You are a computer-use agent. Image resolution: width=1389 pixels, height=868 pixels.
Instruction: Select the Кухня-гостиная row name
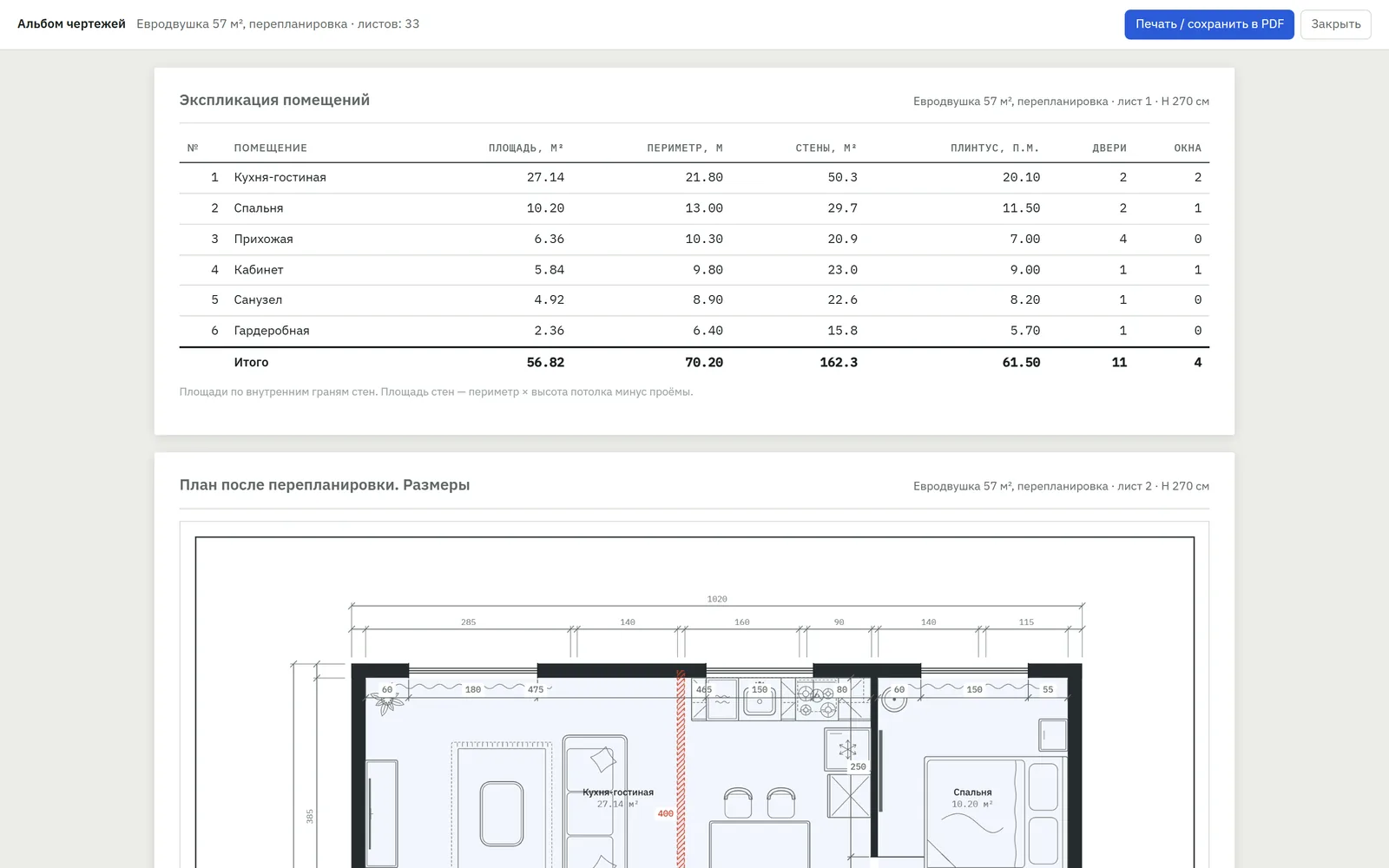tap(280, 177)
